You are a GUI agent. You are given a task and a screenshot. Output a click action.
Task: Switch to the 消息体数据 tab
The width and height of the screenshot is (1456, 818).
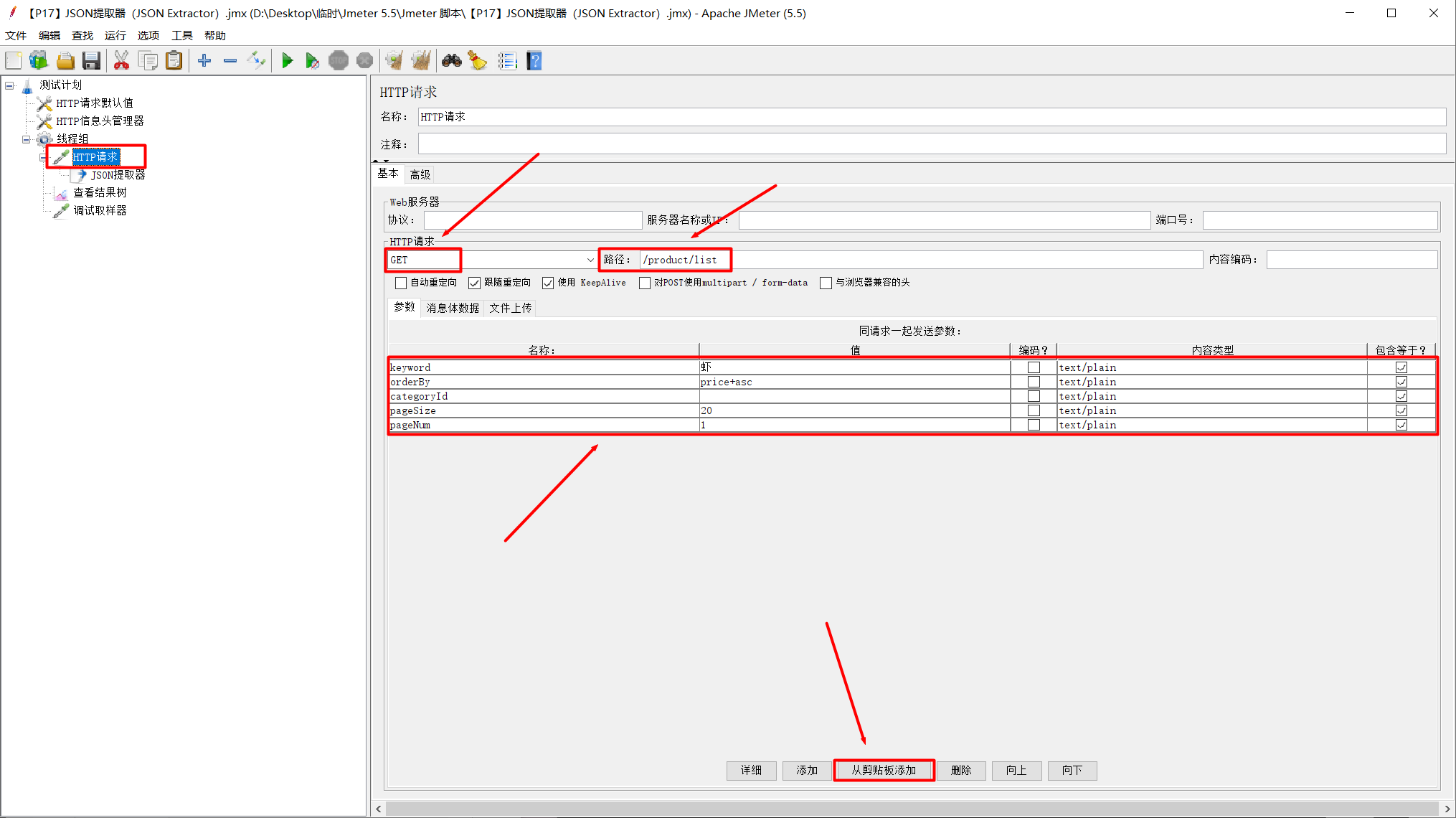(453, 308)
